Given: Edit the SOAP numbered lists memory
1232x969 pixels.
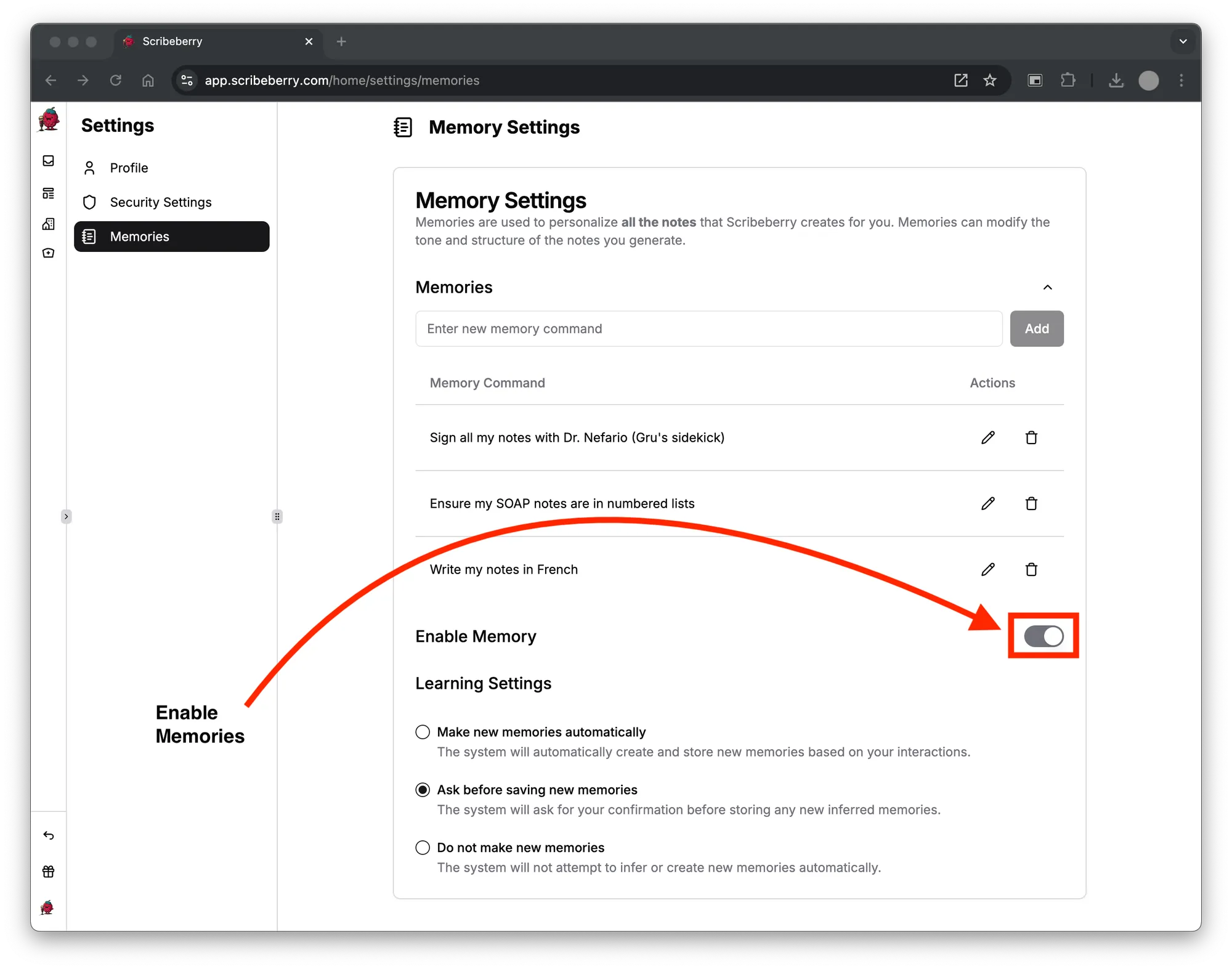Looking at the screenshot, I should [x=988, y=503].
